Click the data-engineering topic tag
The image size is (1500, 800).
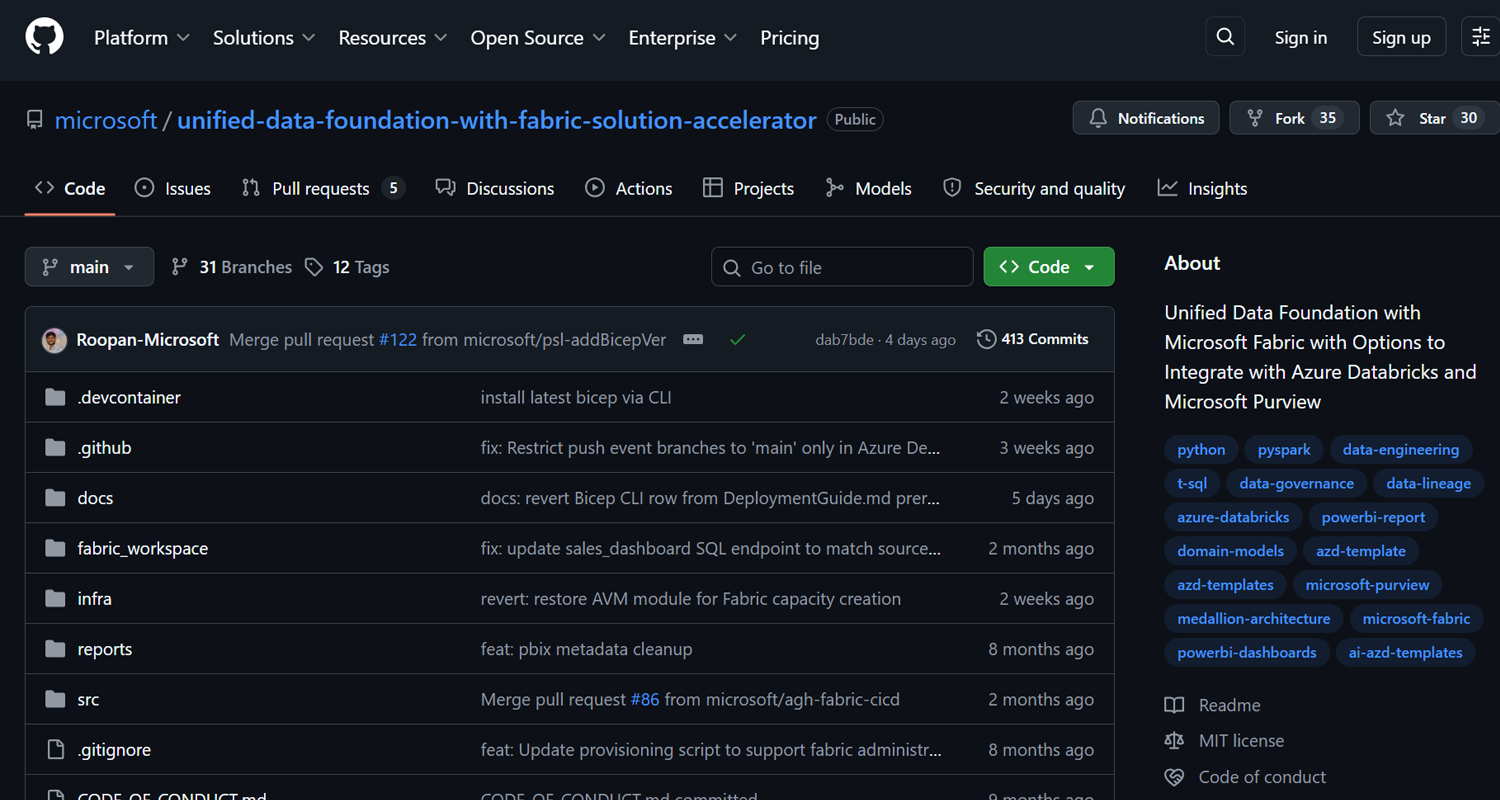pyautogui.click(x=1401, y=450)
